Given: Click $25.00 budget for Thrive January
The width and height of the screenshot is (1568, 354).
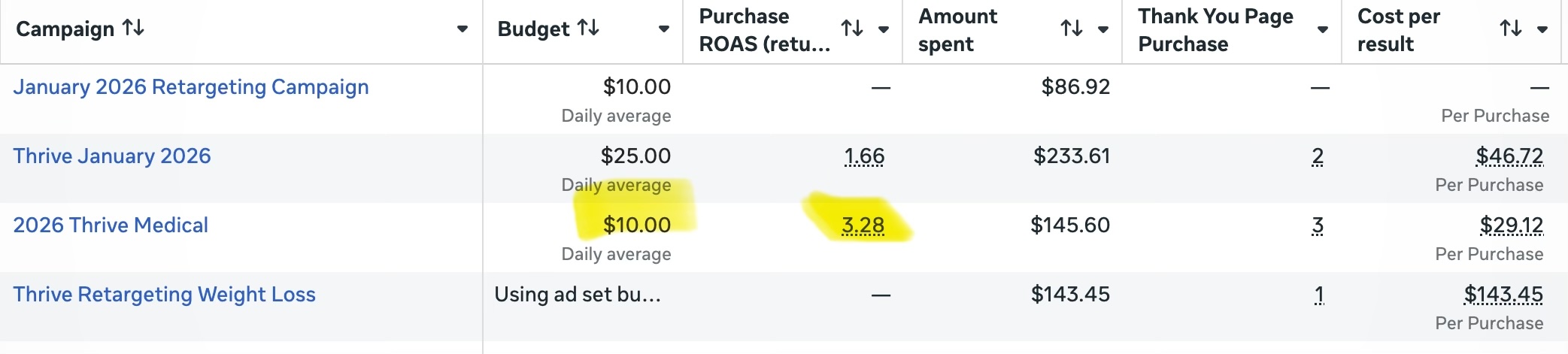Looking at the screenshot, I should tap(635, 156).
